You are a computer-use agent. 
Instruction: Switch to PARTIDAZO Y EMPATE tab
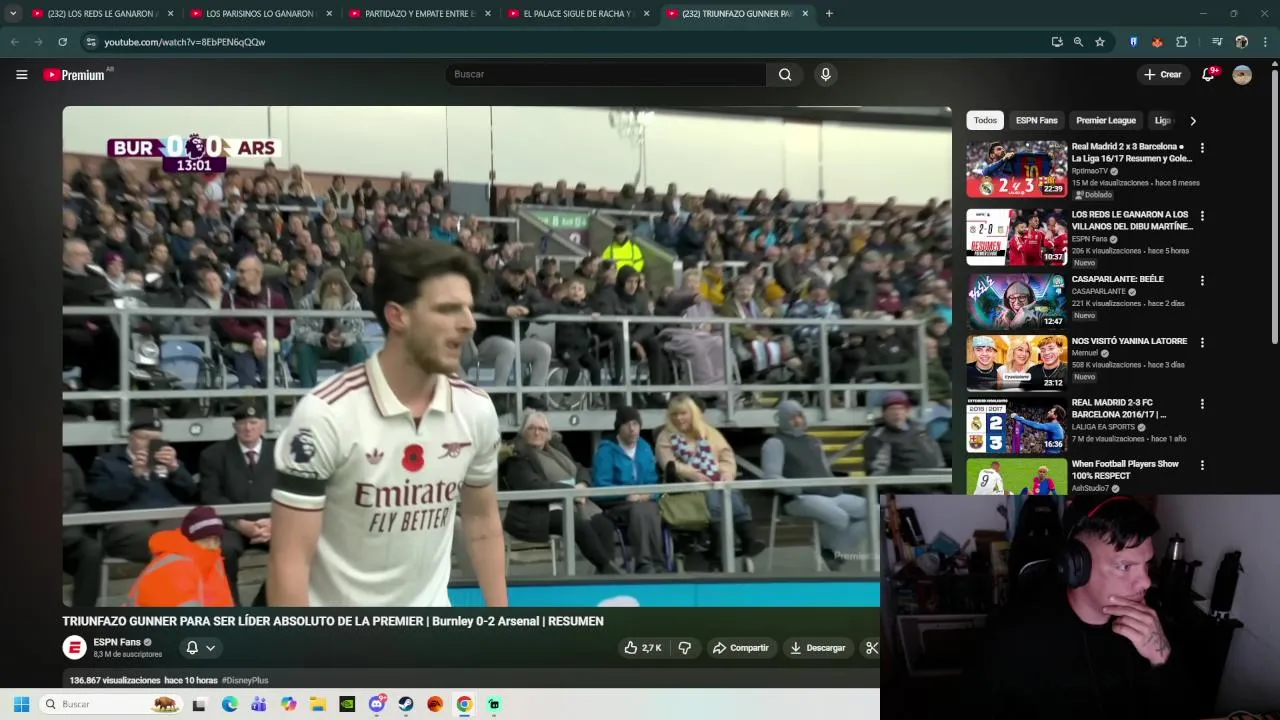[x=419, y=14]
